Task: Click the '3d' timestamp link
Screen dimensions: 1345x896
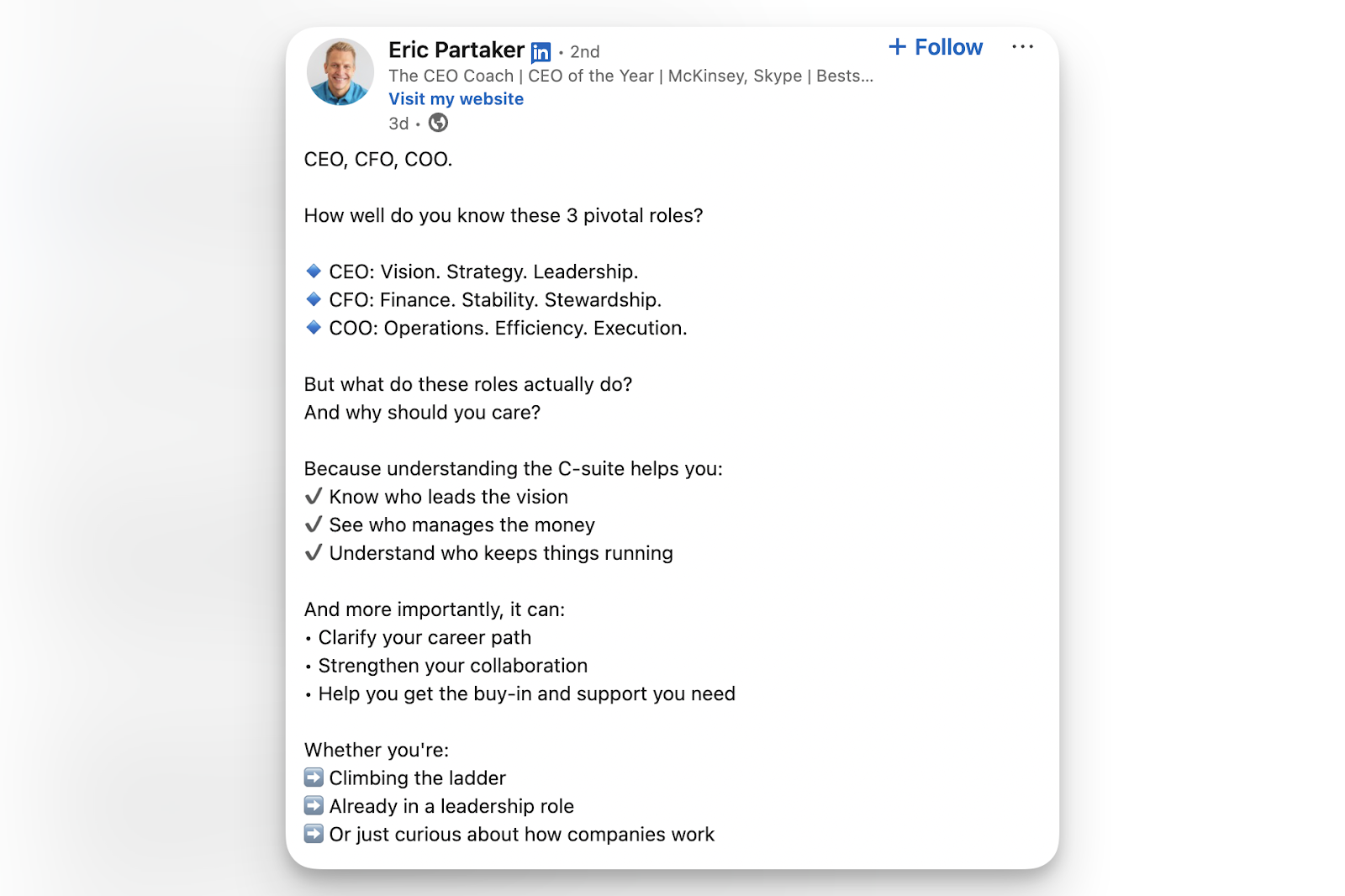Action: point(398,123)
